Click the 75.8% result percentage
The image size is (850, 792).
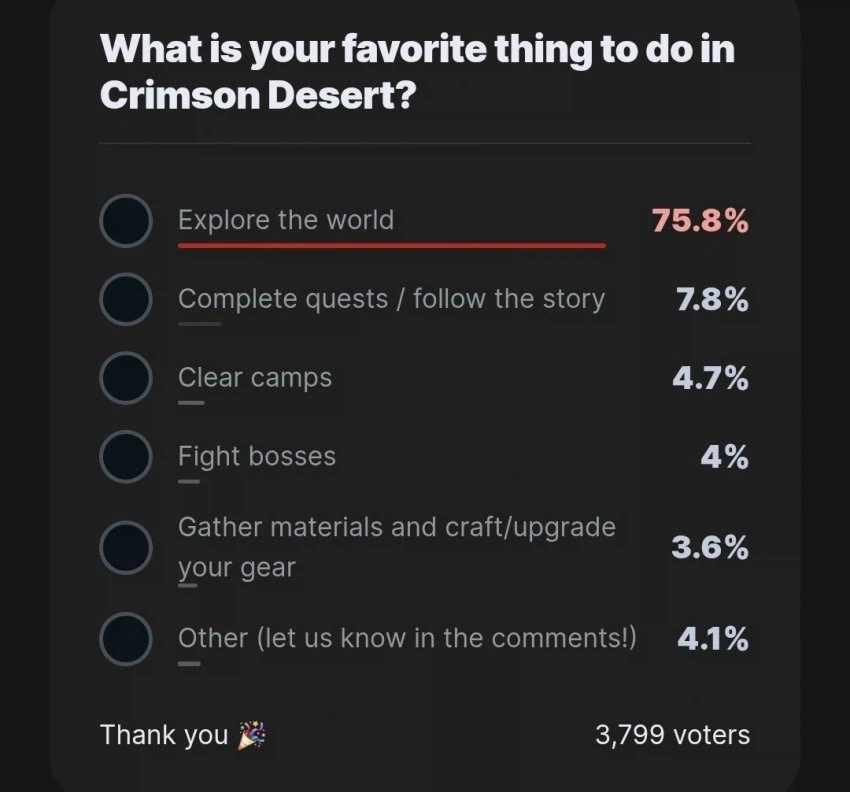click(x=700, y=220)
